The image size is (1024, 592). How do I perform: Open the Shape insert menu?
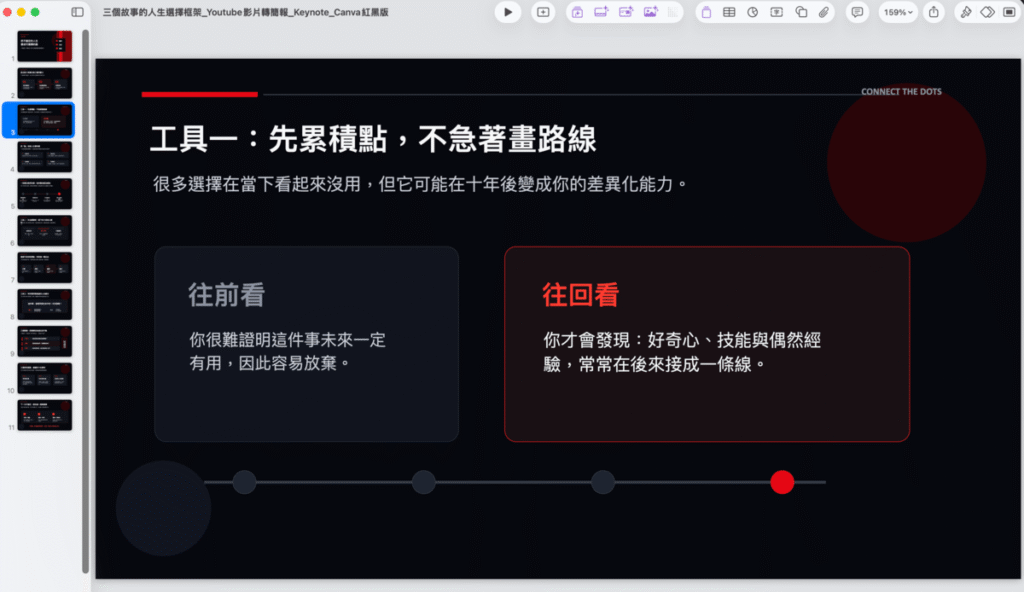click(x=801, y=12)
